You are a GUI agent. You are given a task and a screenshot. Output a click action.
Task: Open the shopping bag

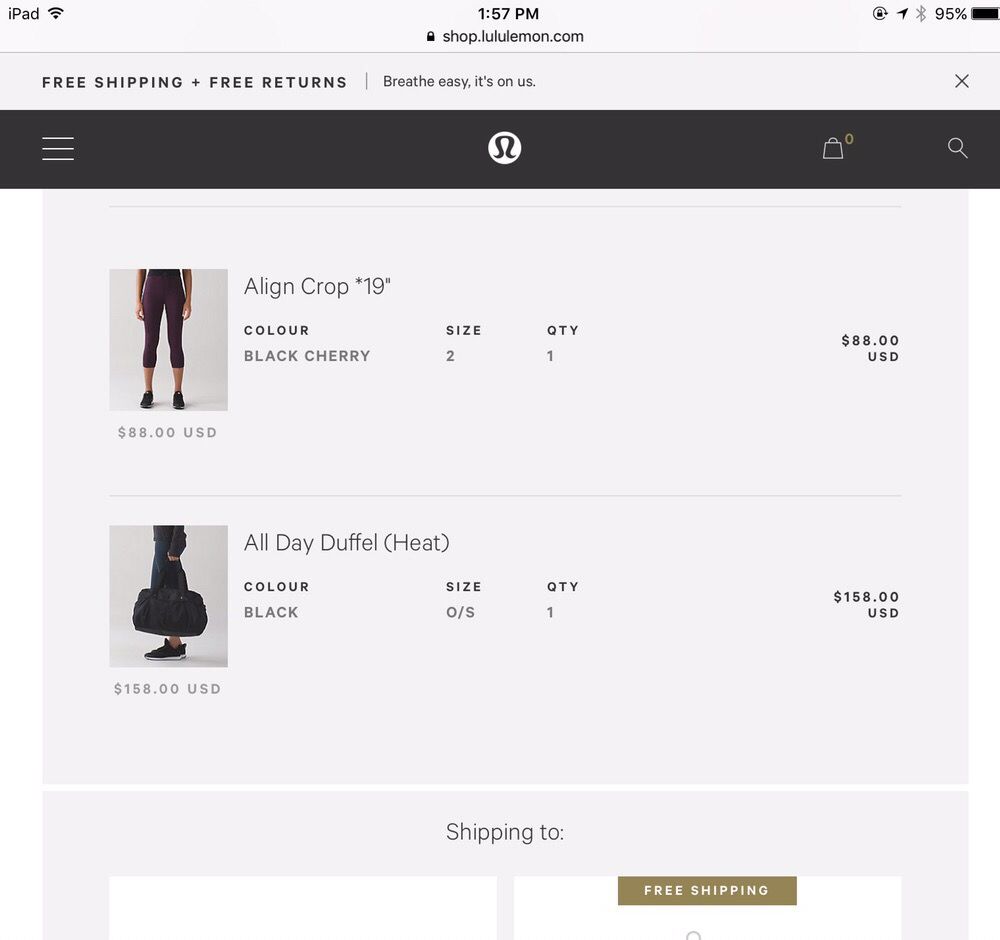tap(833, 149)
